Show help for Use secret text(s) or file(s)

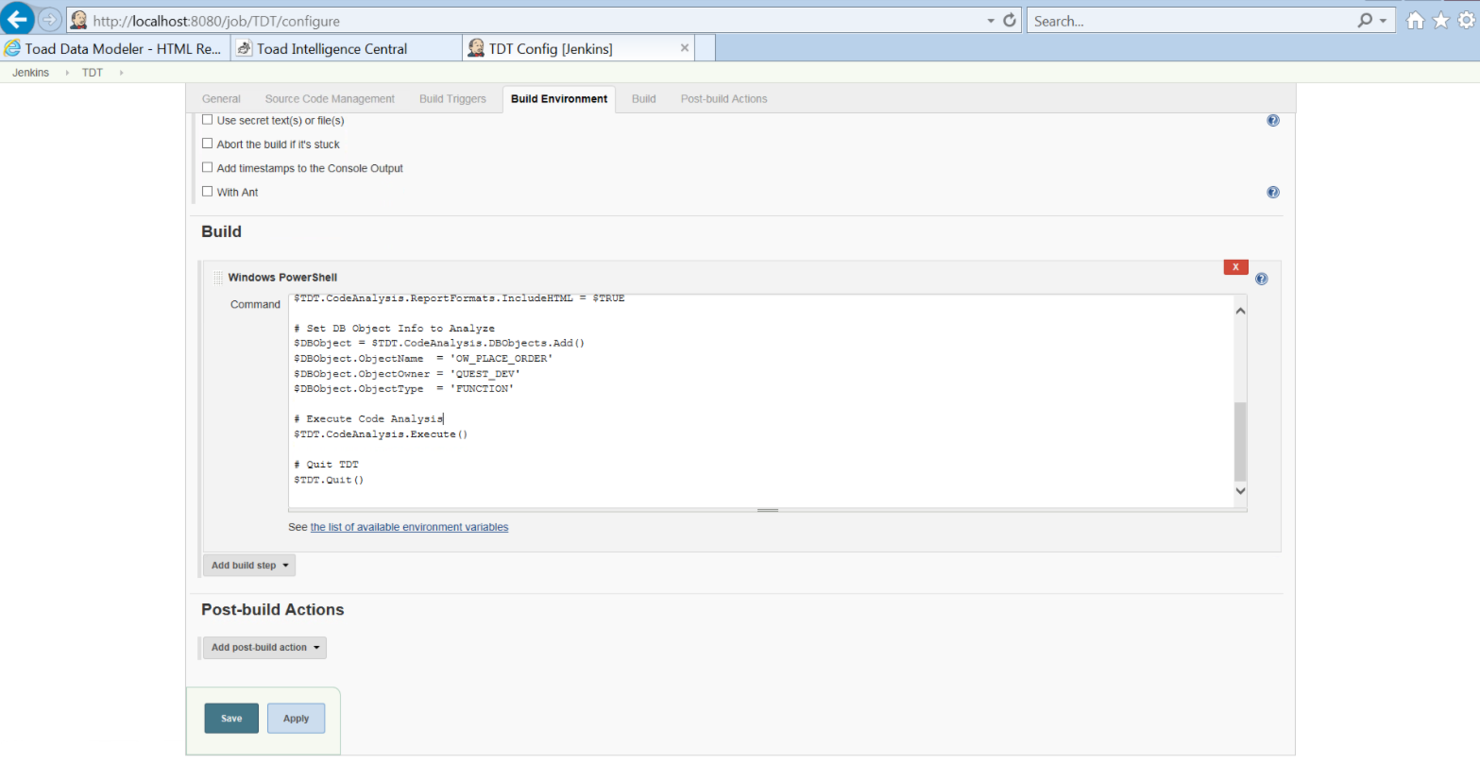point(1272,119)
